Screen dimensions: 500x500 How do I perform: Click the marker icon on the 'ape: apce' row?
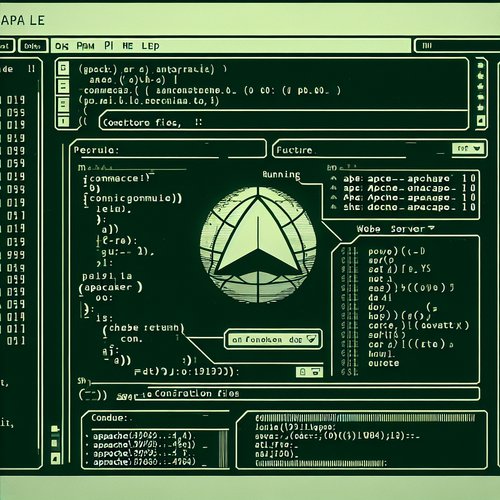pos(334,179)
